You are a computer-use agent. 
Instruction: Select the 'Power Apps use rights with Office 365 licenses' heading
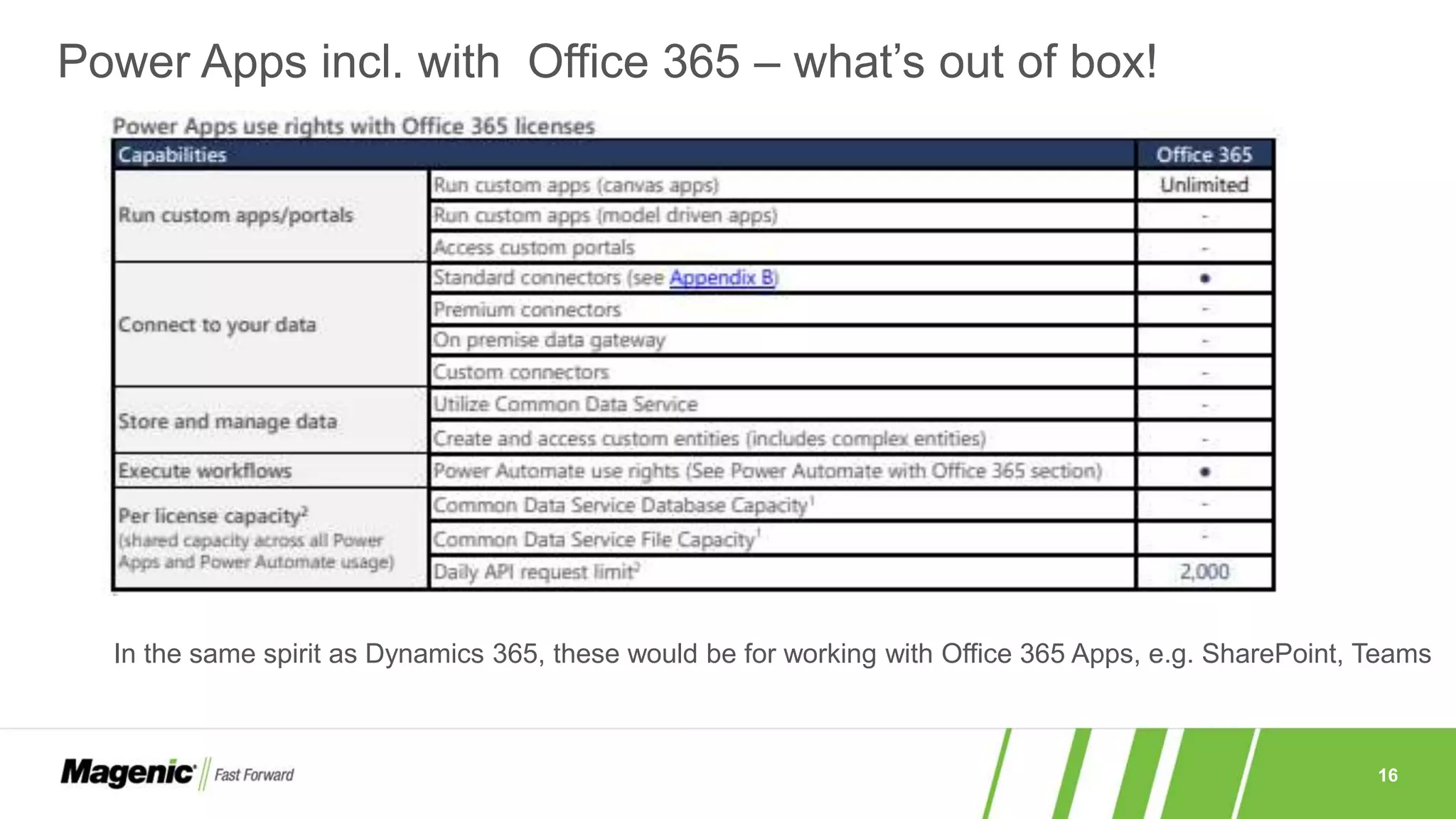[353, 126]
